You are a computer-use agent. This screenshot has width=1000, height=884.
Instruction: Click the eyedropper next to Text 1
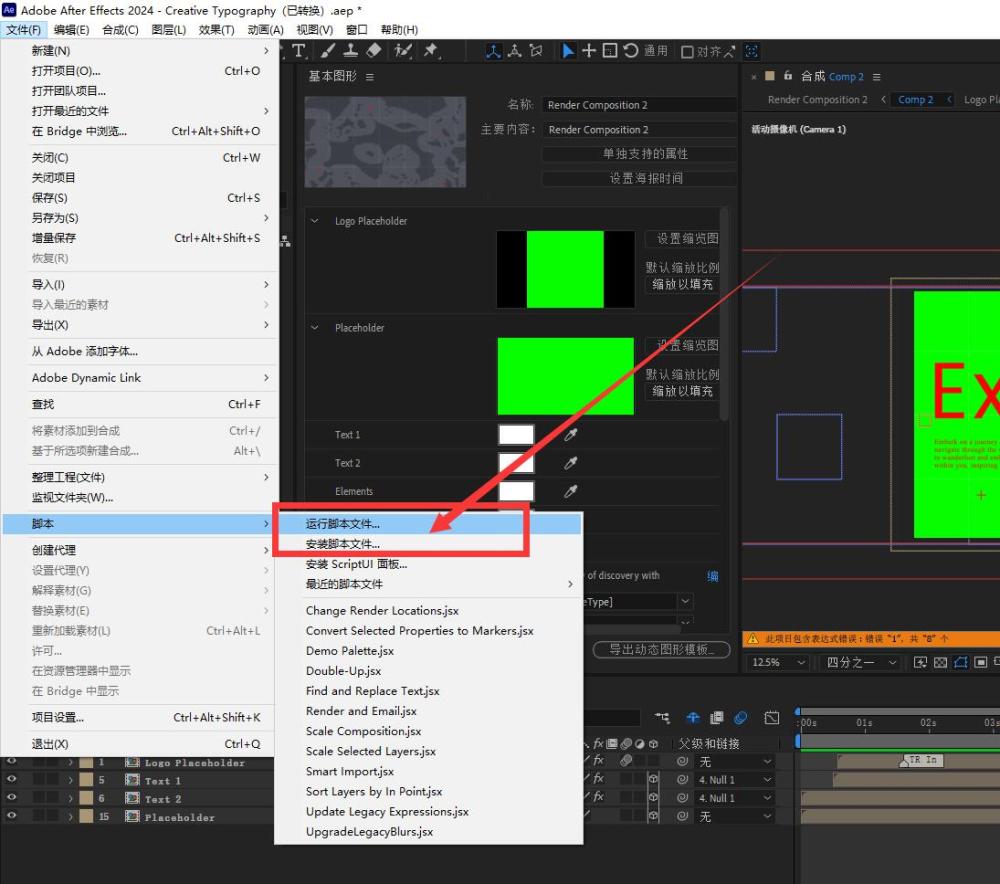point(570,435)
